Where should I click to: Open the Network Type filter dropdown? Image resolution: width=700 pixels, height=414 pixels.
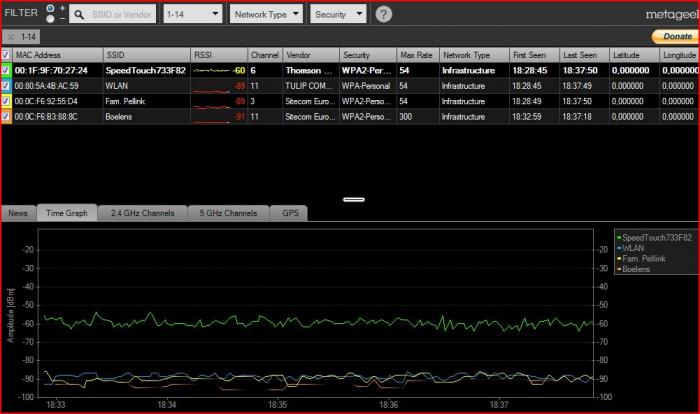pos(266,14)
